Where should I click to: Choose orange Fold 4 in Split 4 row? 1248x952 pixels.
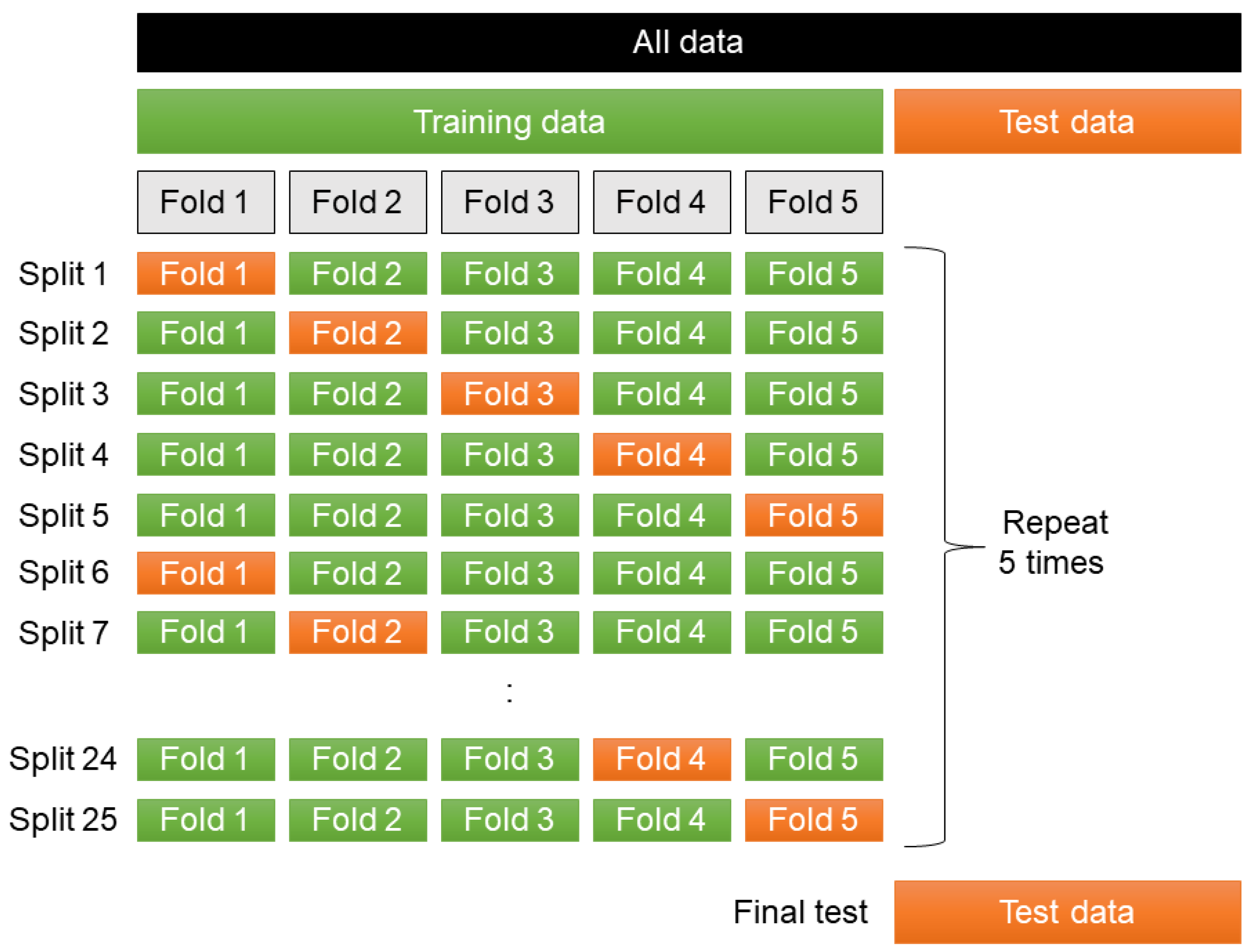pyautogui.click(x=661, y=454)
